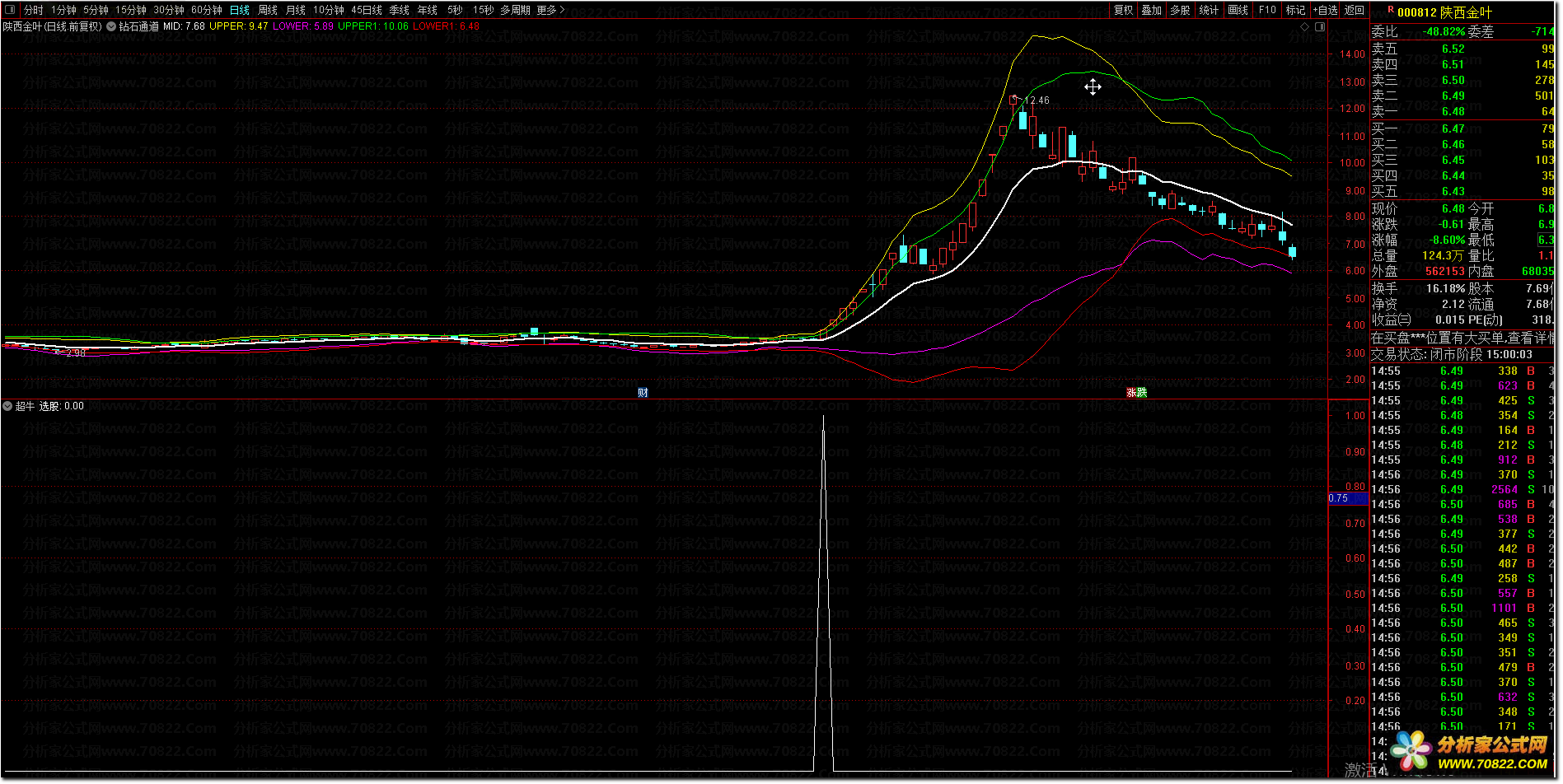Click the 卖一 6.48 order row
Screen dimensions: 1563x784
pos(1462,111)
